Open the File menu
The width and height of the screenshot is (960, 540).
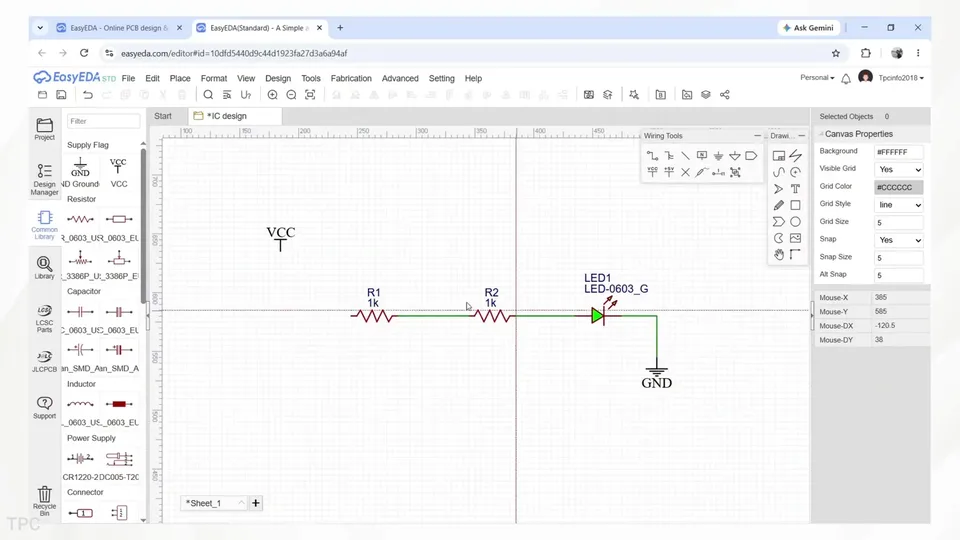coord(128,78)
